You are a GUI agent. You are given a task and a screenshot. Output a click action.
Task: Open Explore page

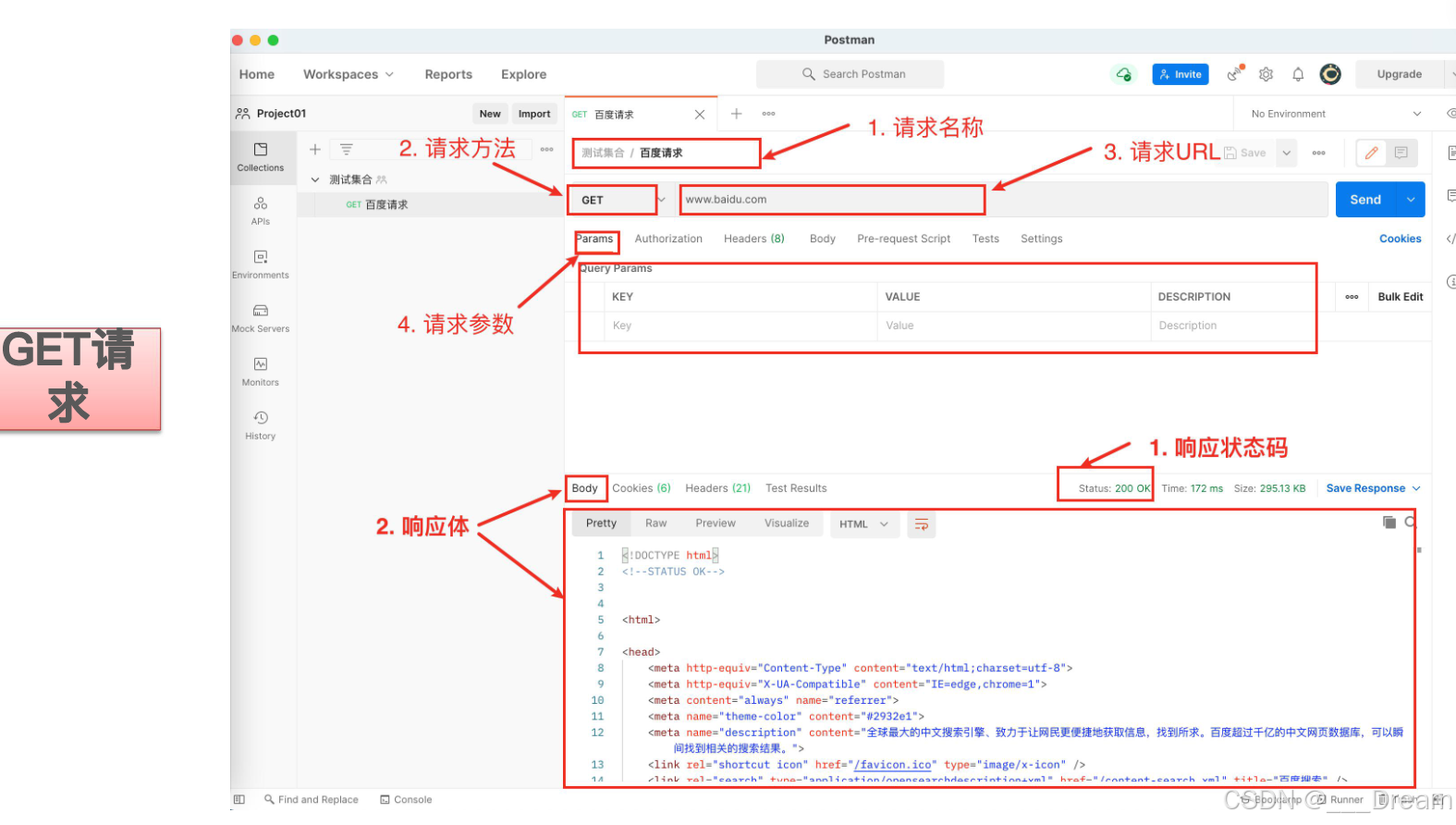(x=523, y=74)
